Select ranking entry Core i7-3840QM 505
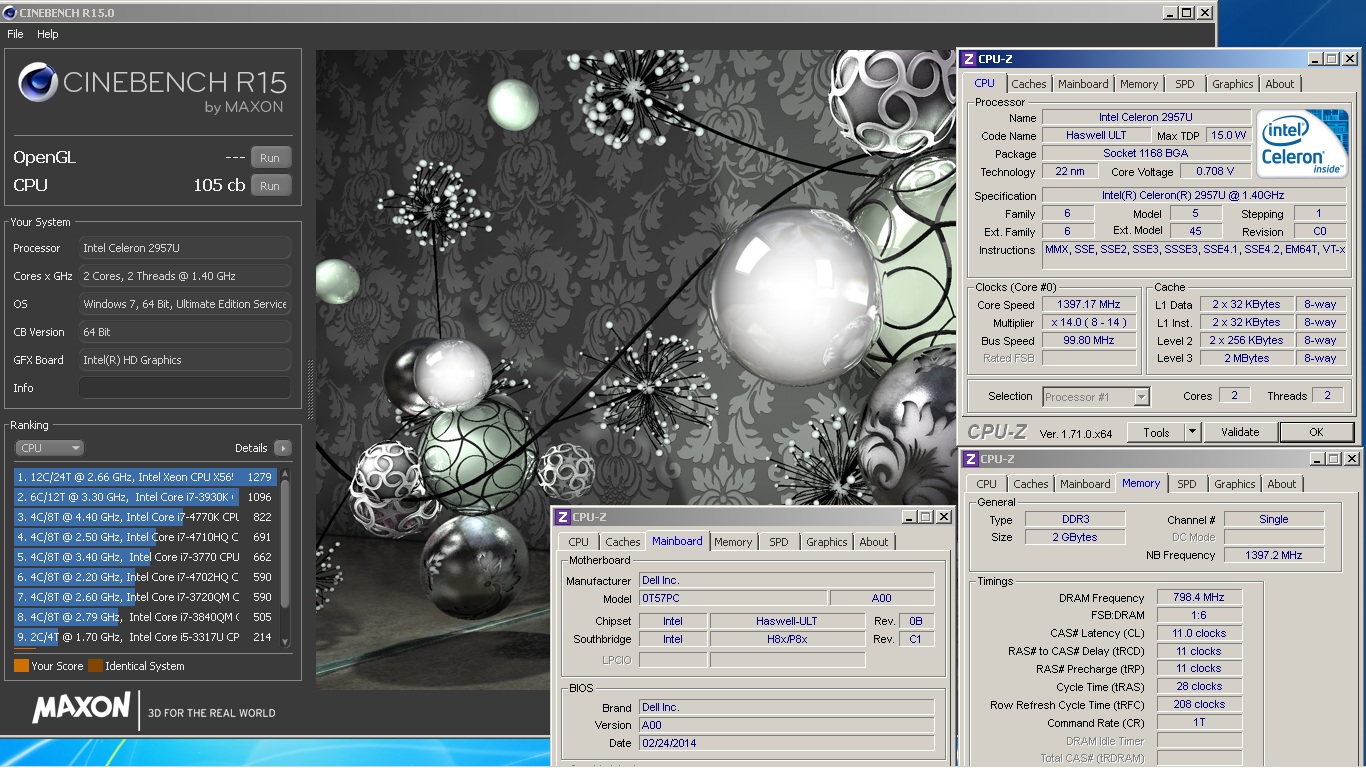The image size is (1366, 768). 145,617
